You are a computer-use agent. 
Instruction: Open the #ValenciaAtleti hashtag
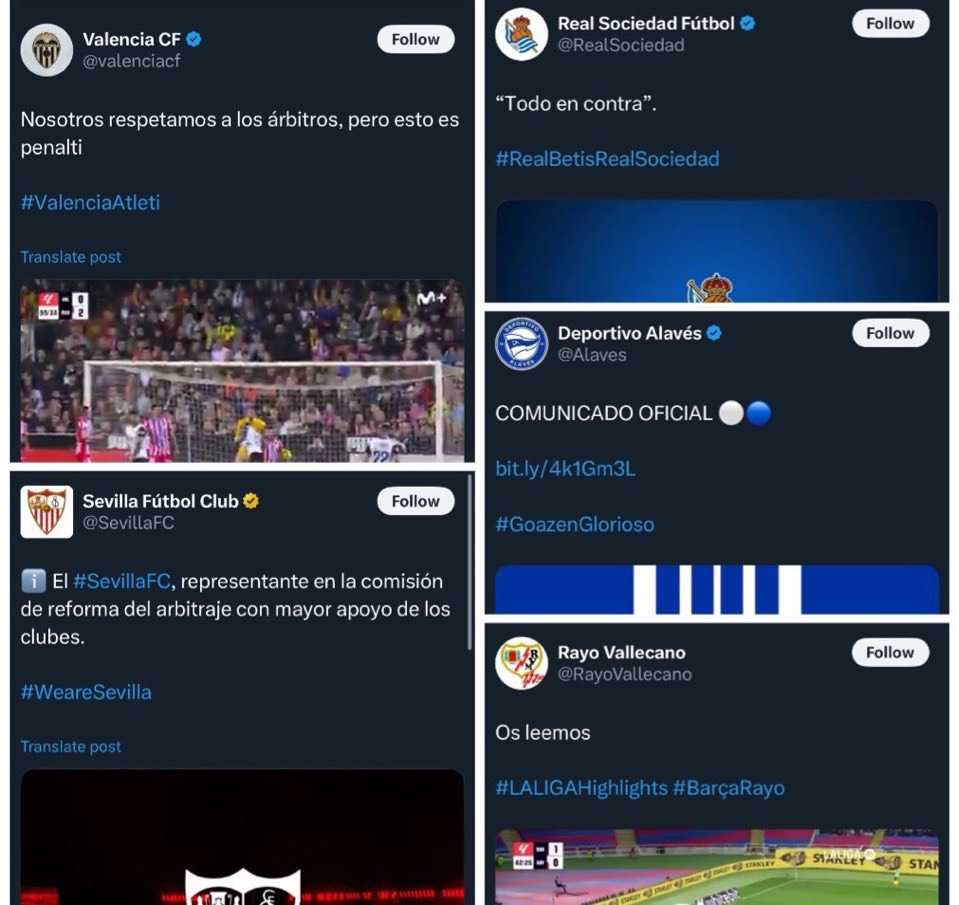(91, 202)
